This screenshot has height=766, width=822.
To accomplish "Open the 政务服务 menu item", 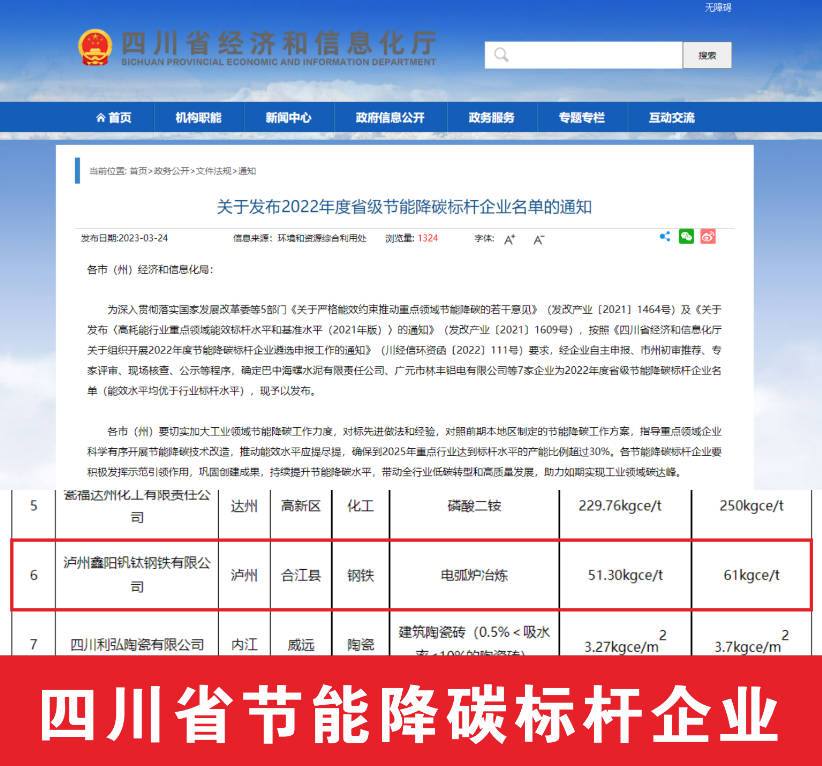I will click(x=492, y=117).
